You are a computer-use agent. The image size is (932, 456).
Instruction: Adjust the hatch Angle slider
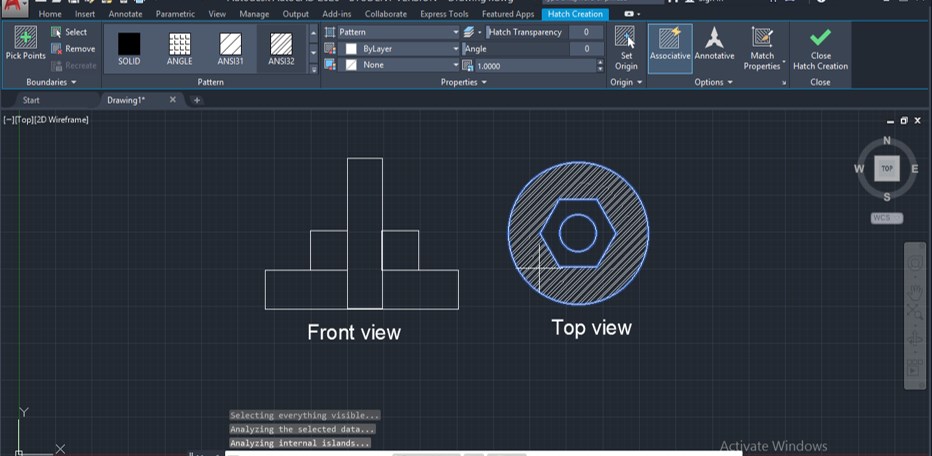point(515,49)
